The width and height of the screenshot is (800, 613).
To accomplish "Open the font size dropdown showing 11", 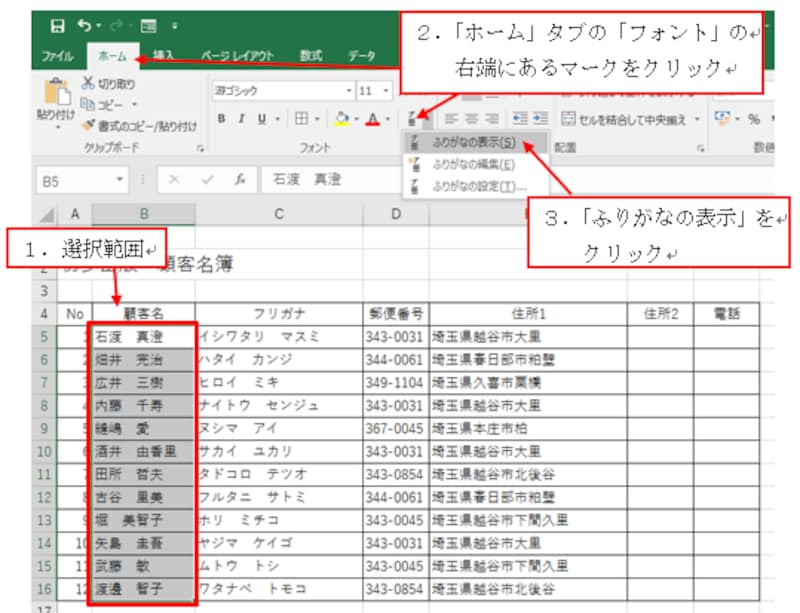I will pyautogui.click(x=368, y=92).
